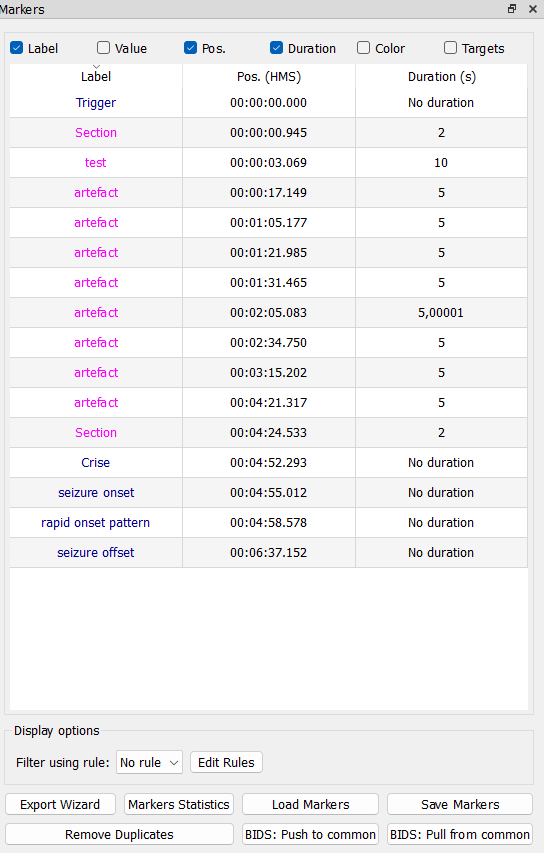Tick the Targets checkbox

[450, 48]
